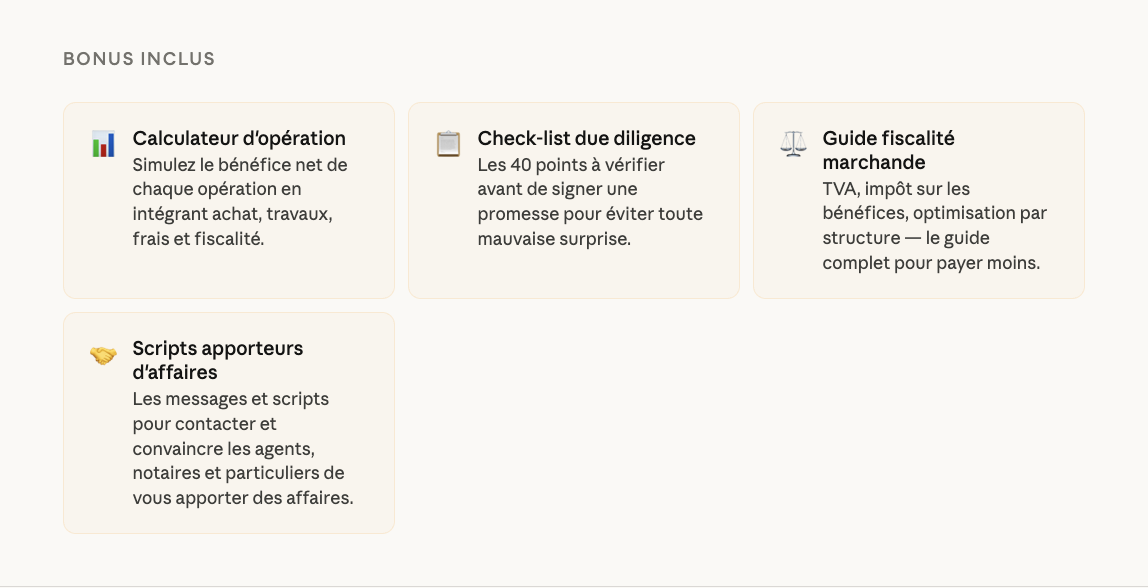Choose the Scripts apporteurs d'affaires bonus card
The height and width of the screenshot is (588, 1148).
tap(229, 518)
